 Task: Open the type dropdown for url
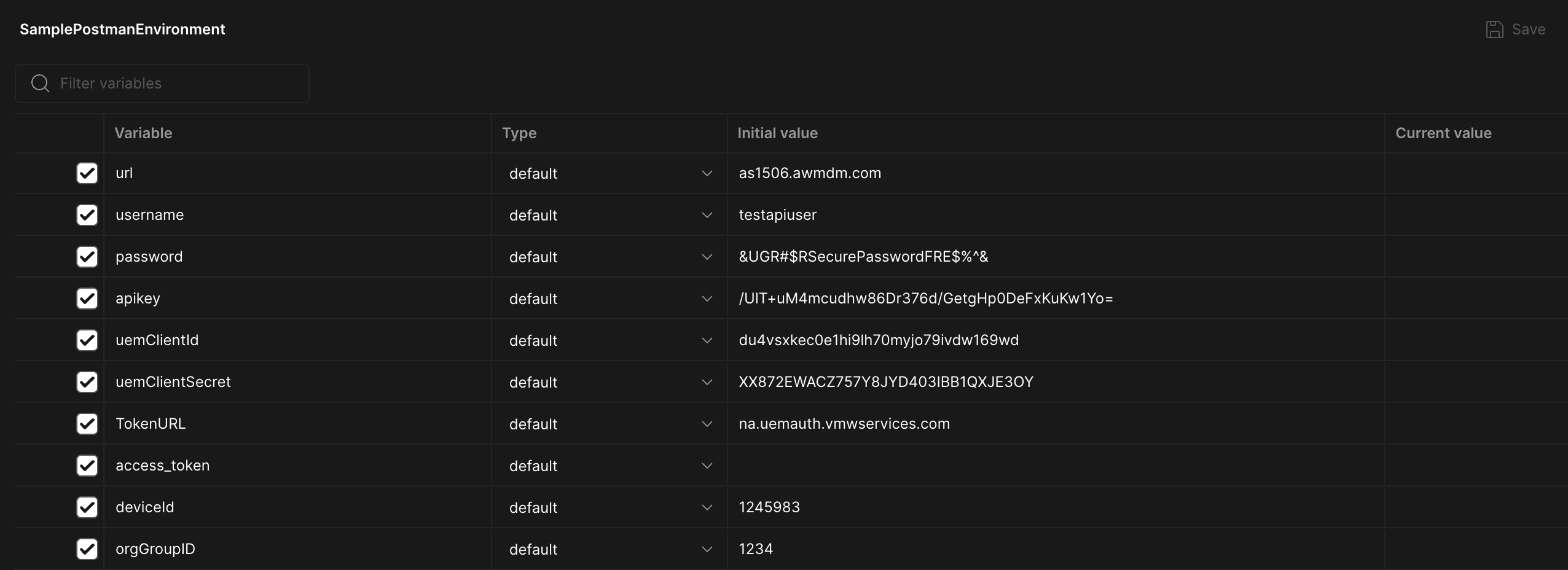coord(610,174)
